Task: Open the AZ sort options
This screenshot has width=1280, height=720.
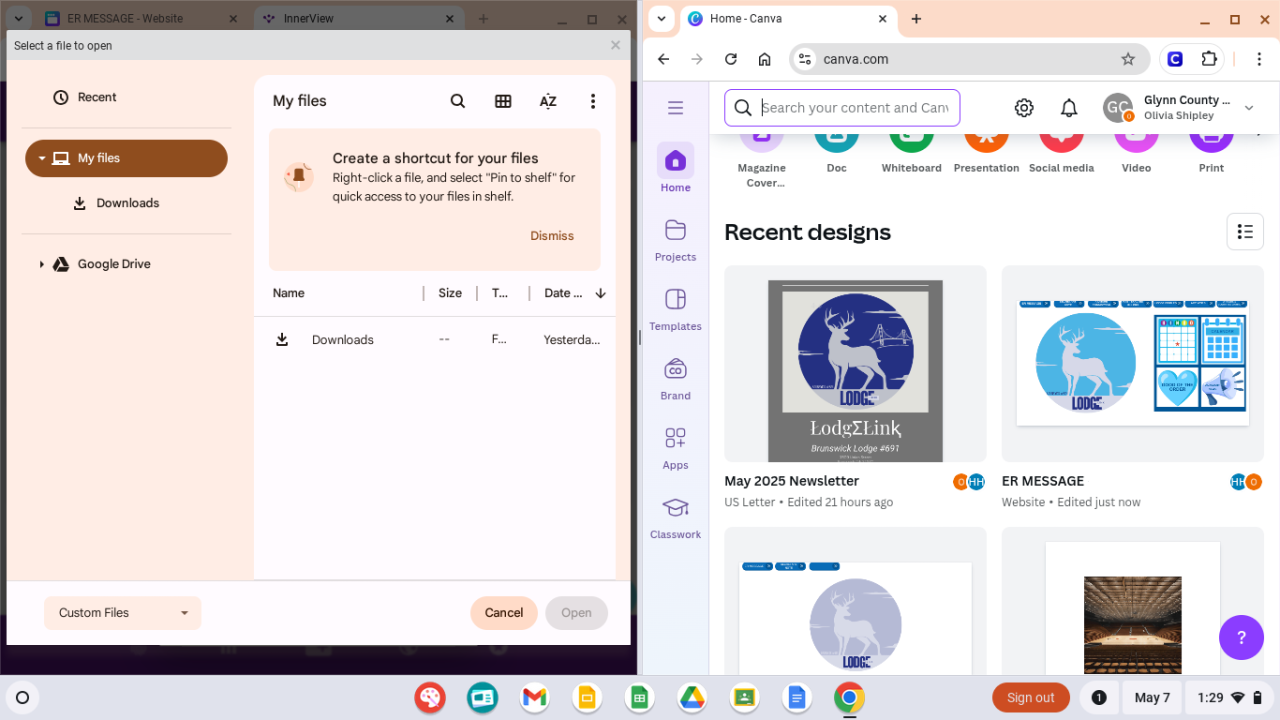Action: point(548,101)
